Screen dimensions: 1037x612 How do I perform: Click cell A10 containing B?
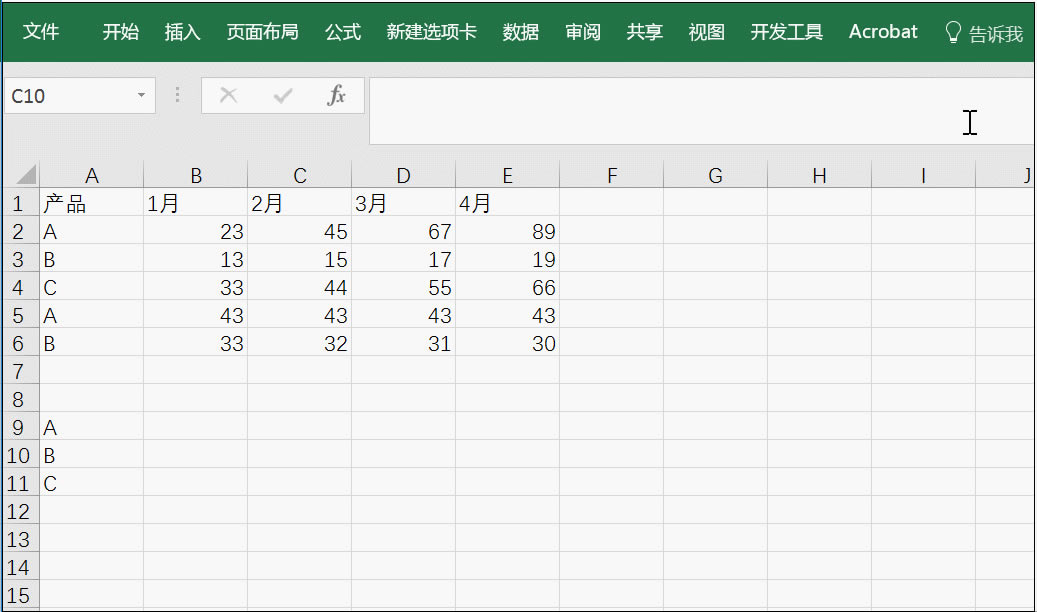point(91,455)
